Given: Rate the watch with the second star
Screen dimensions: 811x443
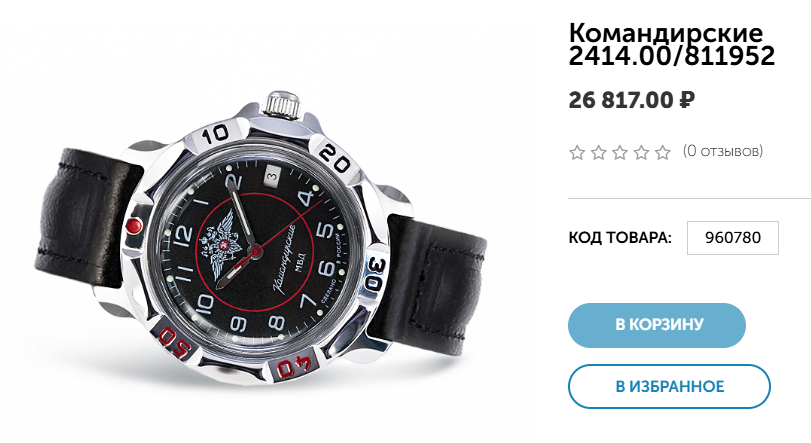Looking at the screenshot, I should [x=598, y=152].
